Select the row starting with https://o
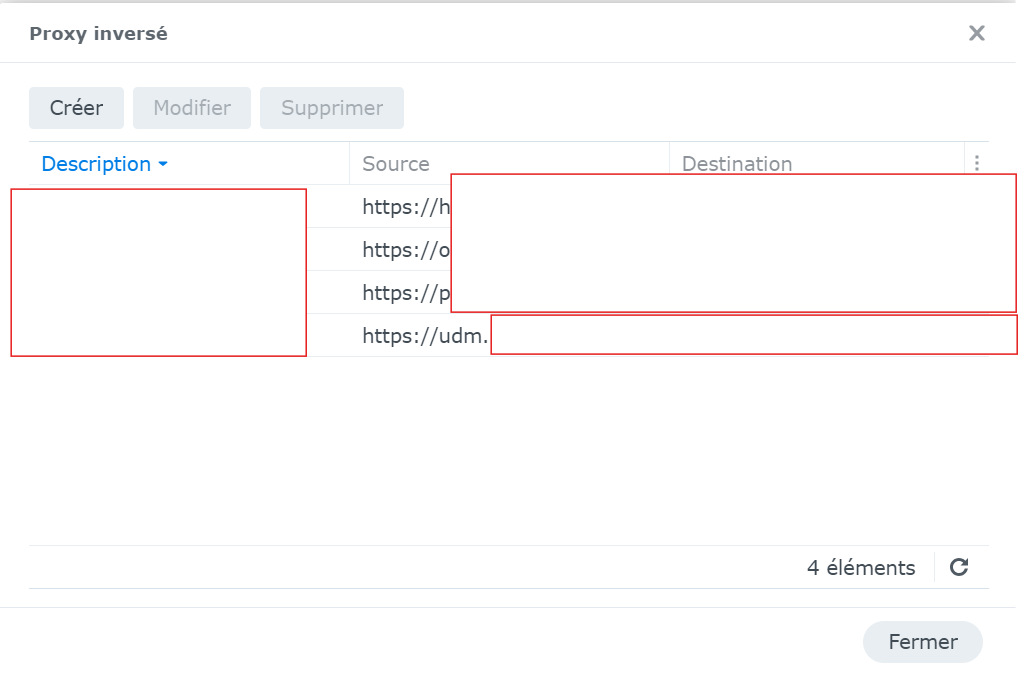 point(400,250)
